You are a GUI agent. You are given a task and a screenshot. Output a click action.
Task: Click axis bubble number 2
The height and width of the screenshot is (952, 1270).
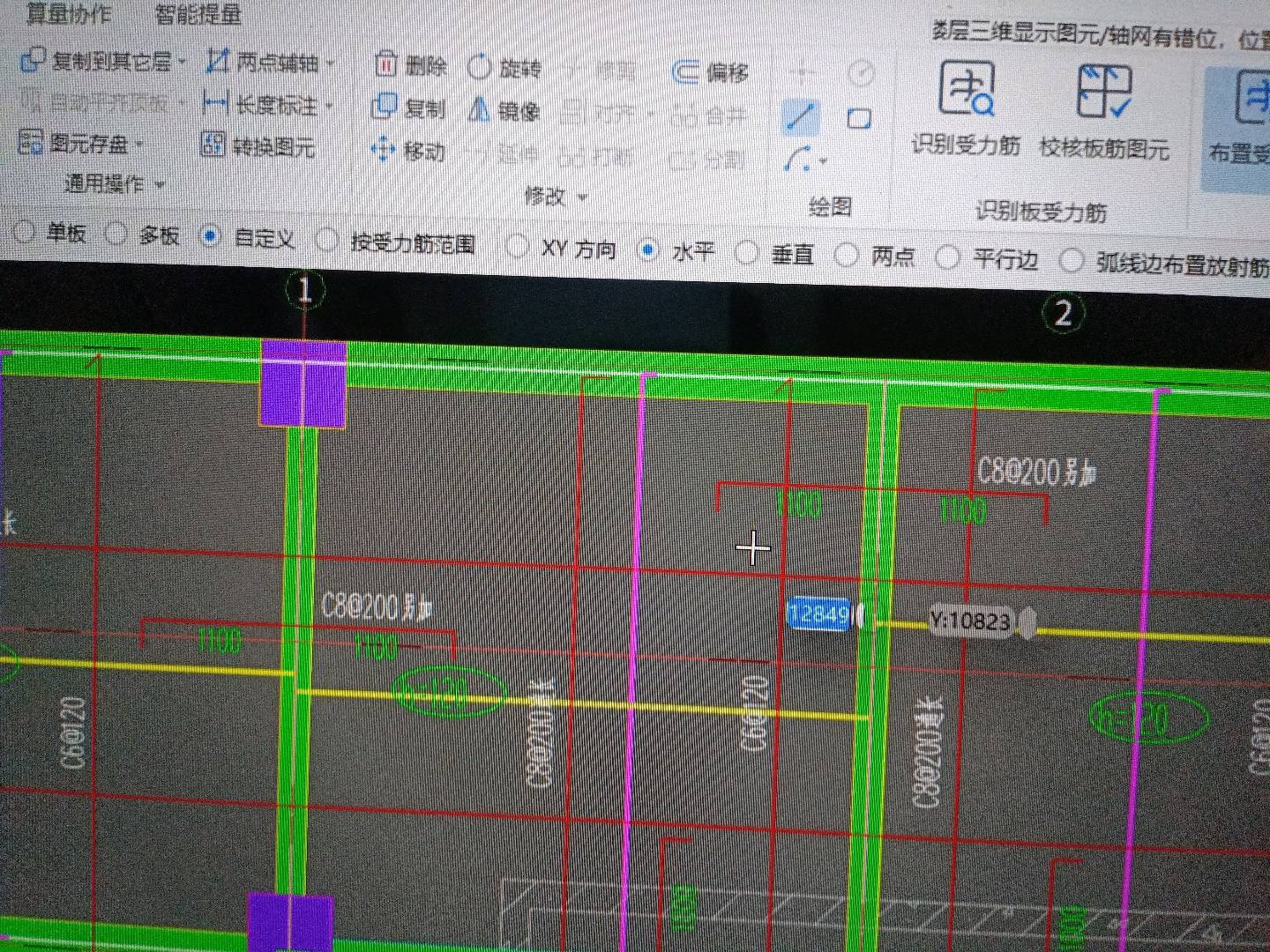(1063, 313)
